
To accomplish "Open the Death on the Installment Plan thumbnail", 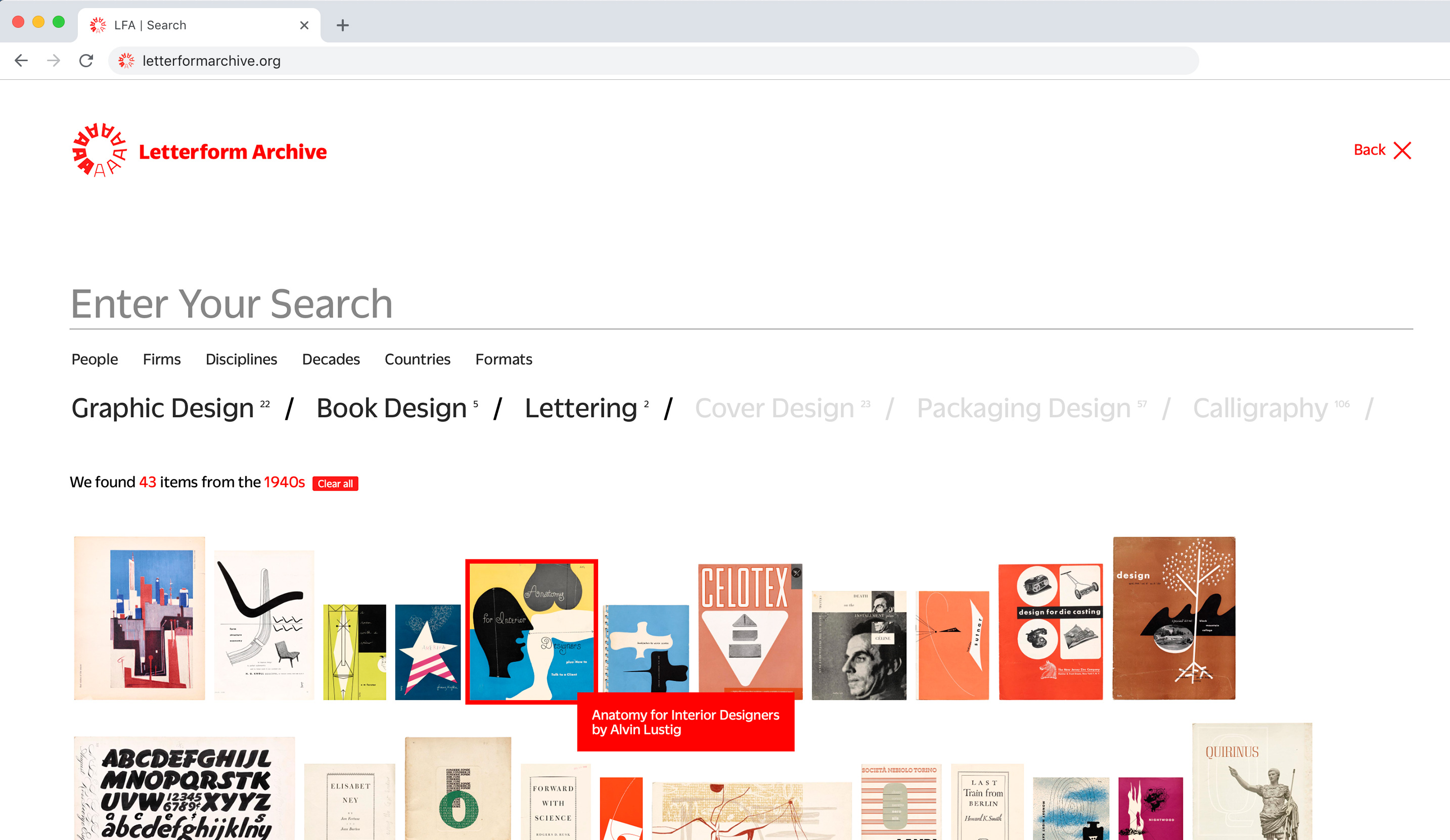I will click(858, 645).
